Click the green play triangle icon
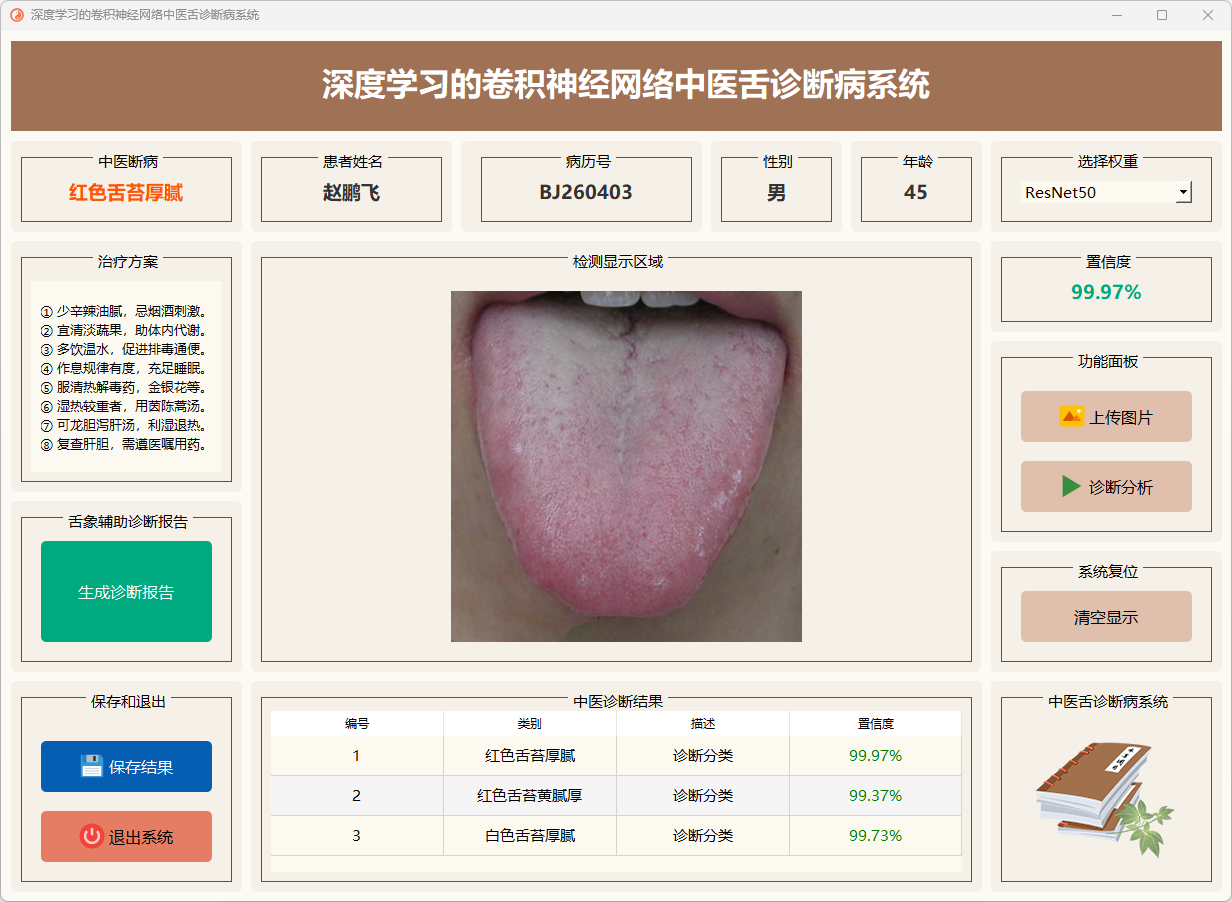The image size is (1232, 902). click(1071, 487)
